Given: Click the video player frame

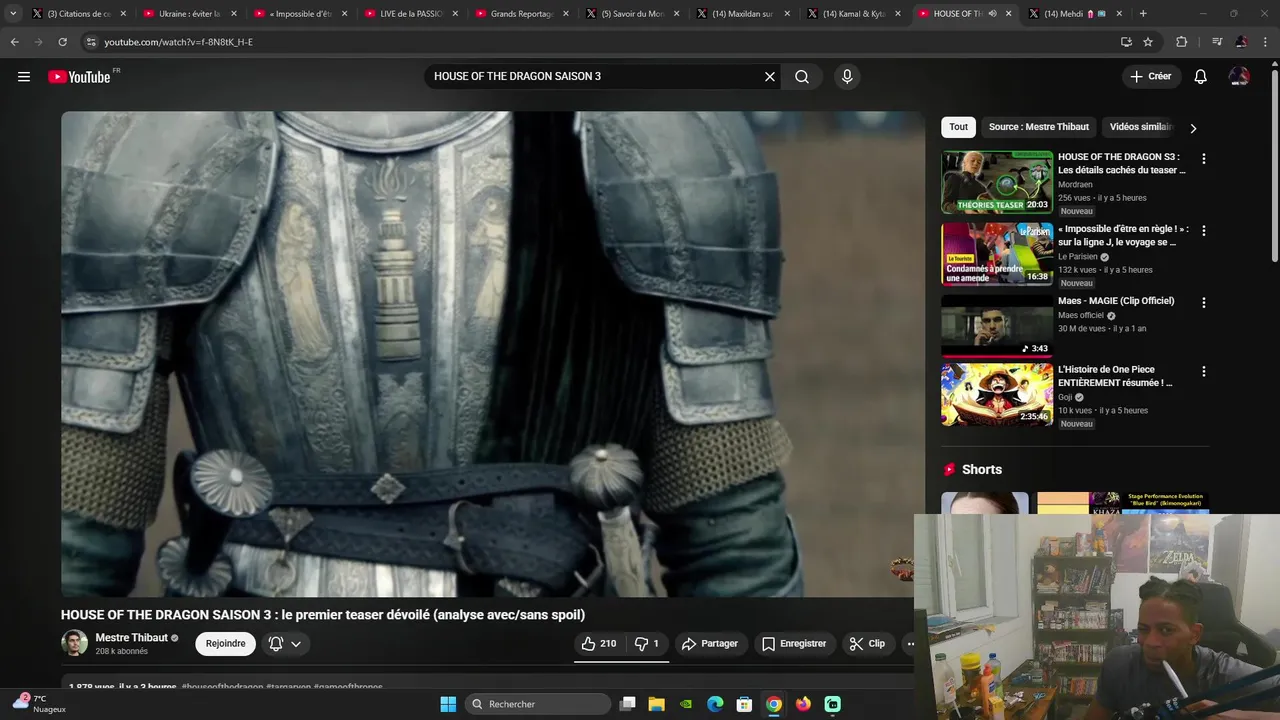Looking at the screenshot, I should click(492, 354).
